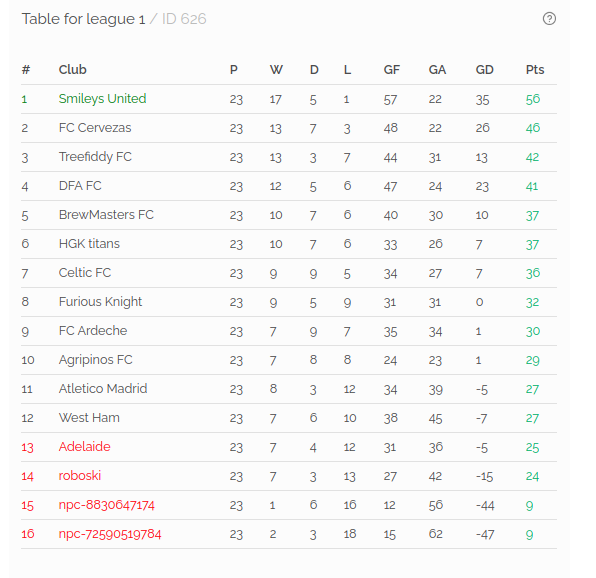The width and height of the screenshot is (596, 578).
Task: Click relegation-zone club Adelaide
Action: (x=84, y=447)
